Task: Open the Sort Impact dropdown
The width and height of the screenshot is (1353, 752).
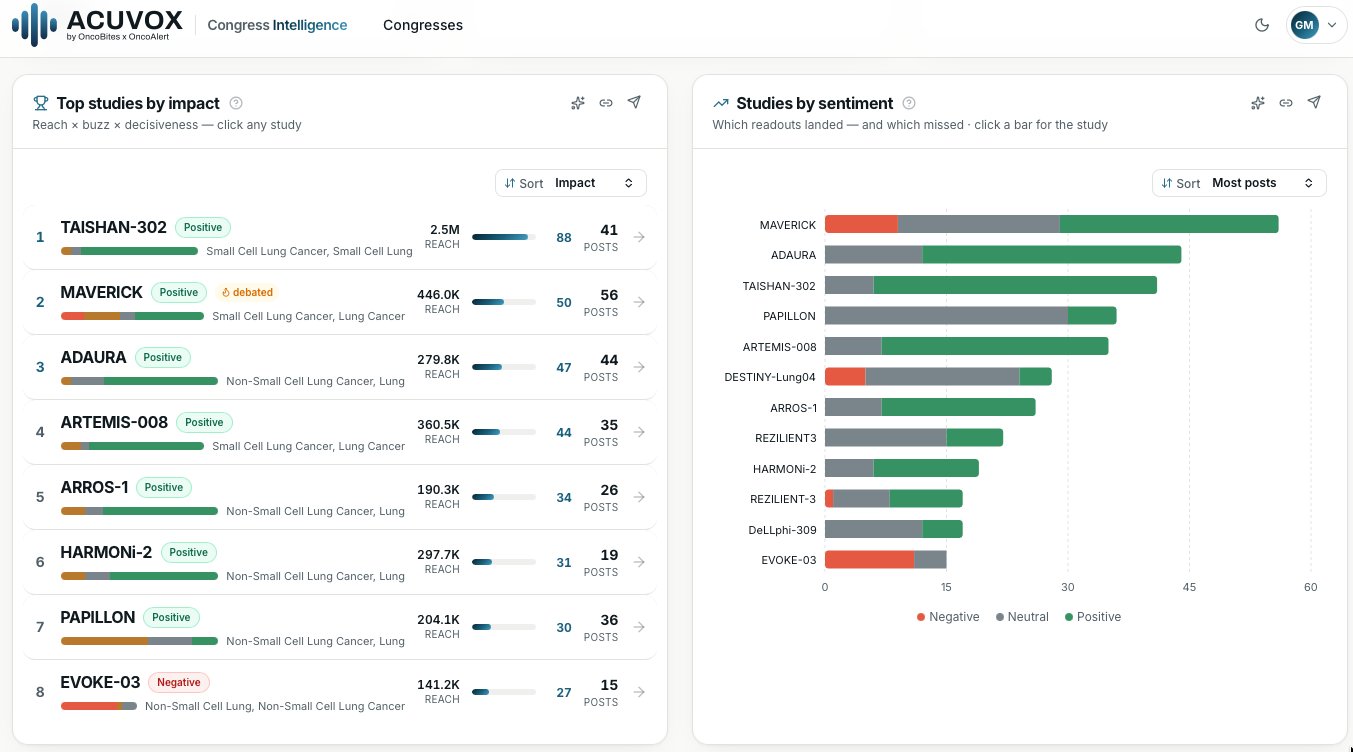Action: click(571, 183)
